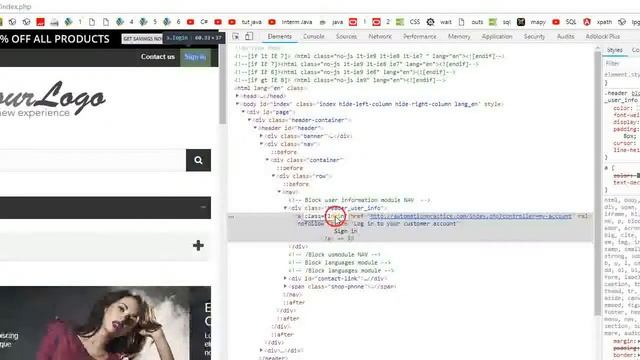Expand the div id contact-link node
Image resolution: width=640 pixels, height=360 pixels.
pyautogui.click(x=285, y=278)
